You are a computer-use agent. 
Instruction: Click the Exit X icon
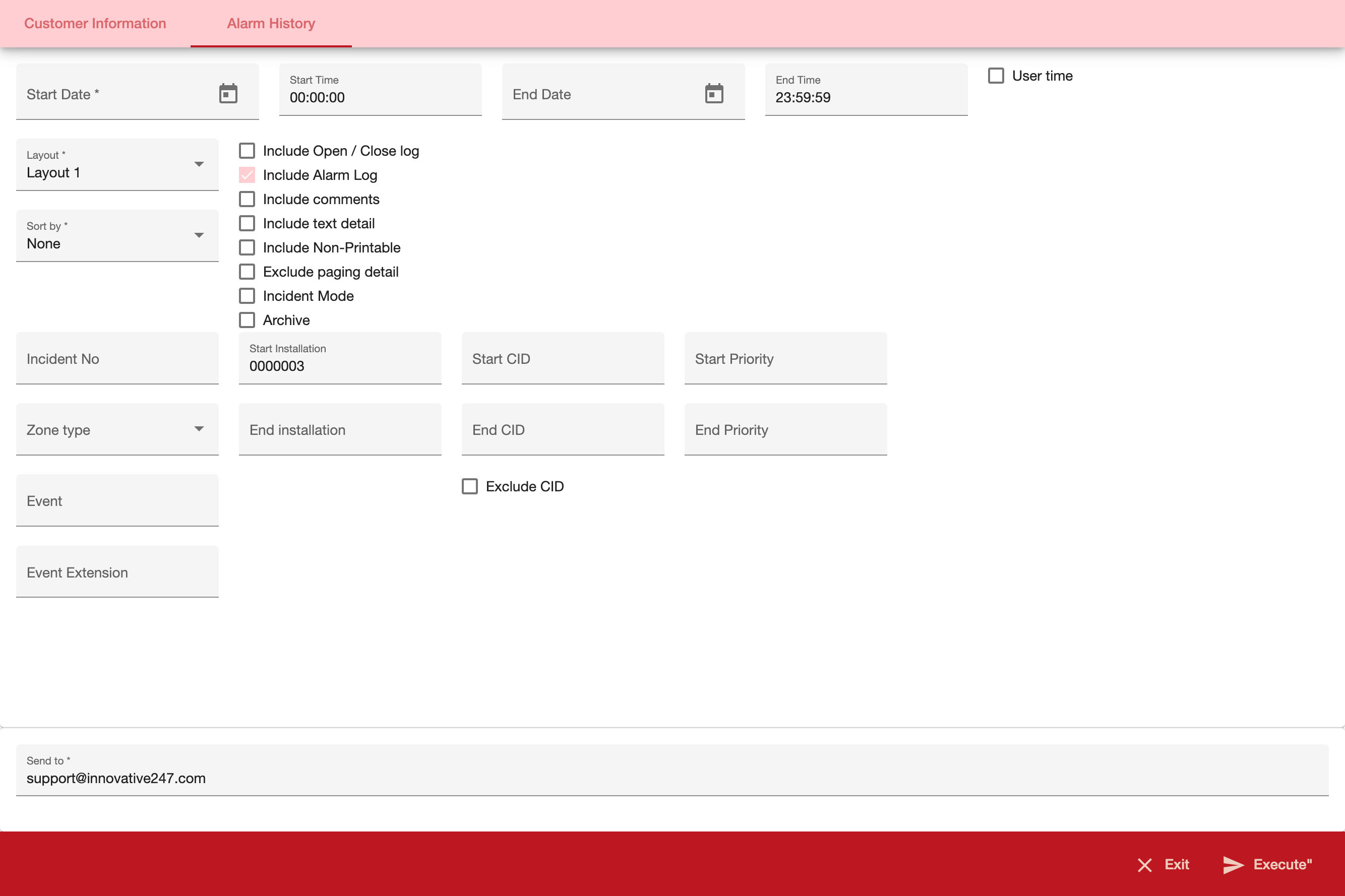tap(1144, 865)
